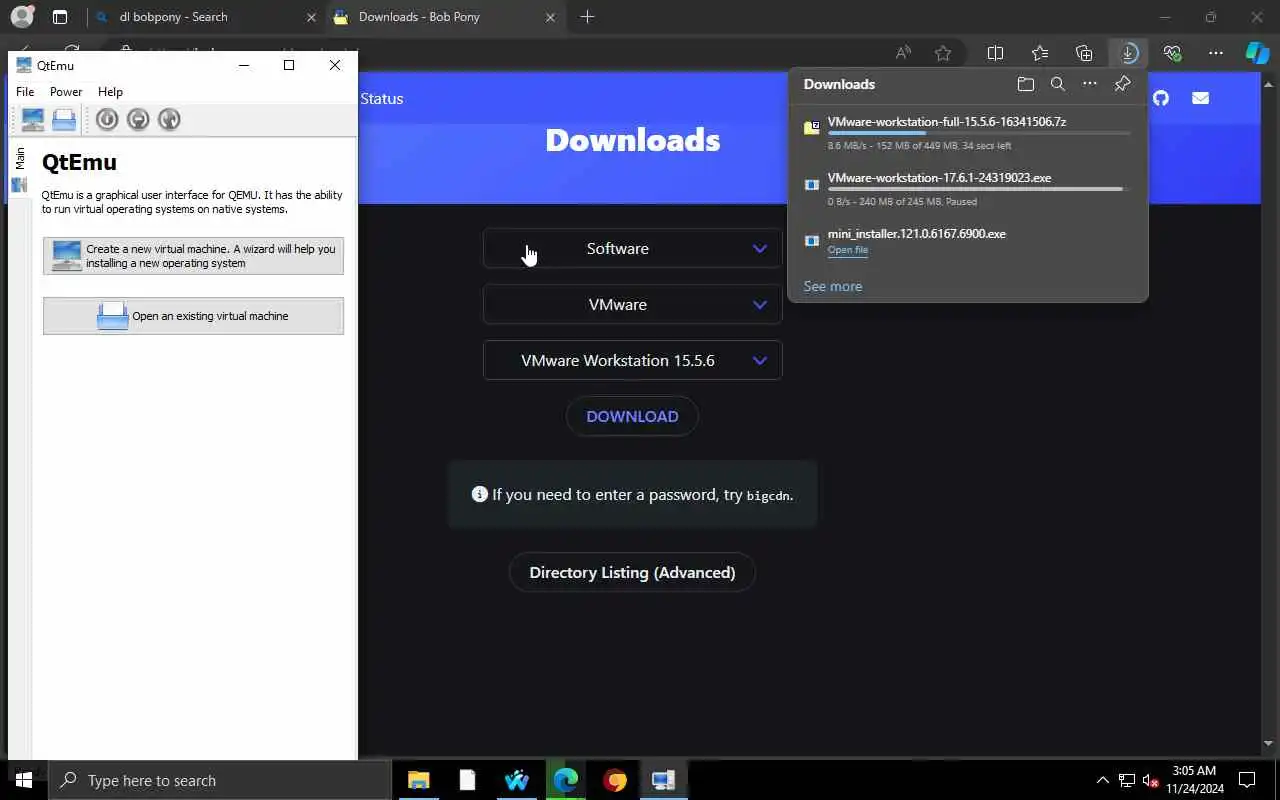1280x800 pixels.
Task: Click the muted volume tray icon
Action: tap(1151, 781)
